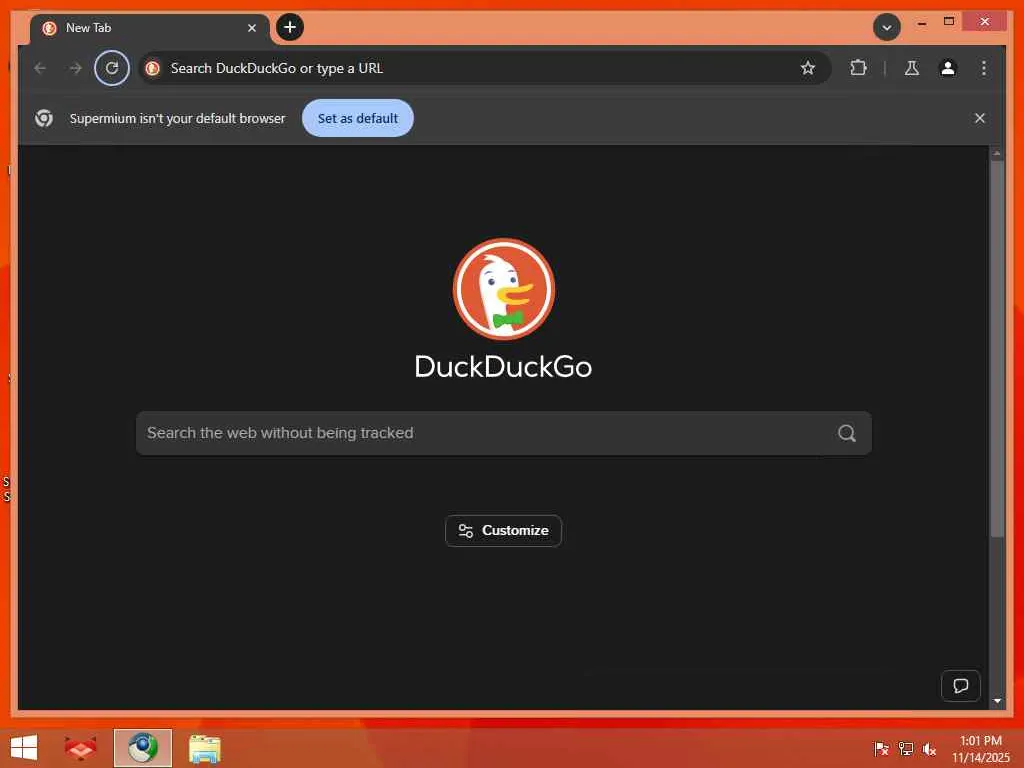Click the back navigation arrow

[40, 68]
